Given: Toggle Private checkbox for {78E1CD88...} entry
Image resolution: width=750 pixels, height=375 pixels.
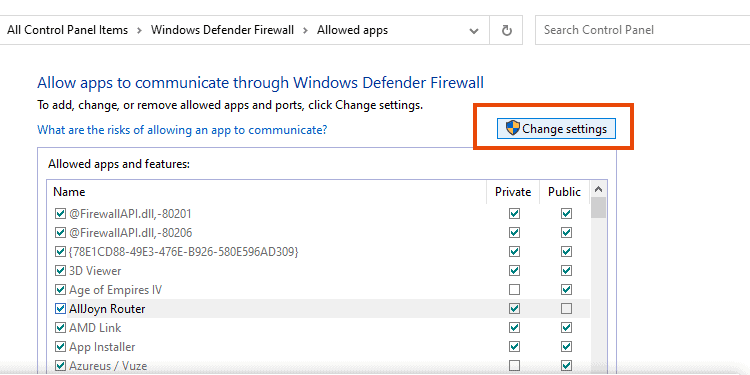Looking at the screenshot, I should (x=514, y=252).
